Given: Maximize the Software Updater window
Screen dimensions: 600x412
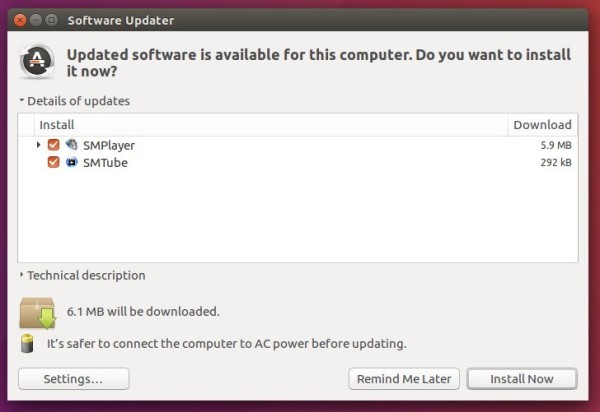Looking at the screenshot, I should tap(51, 20).
